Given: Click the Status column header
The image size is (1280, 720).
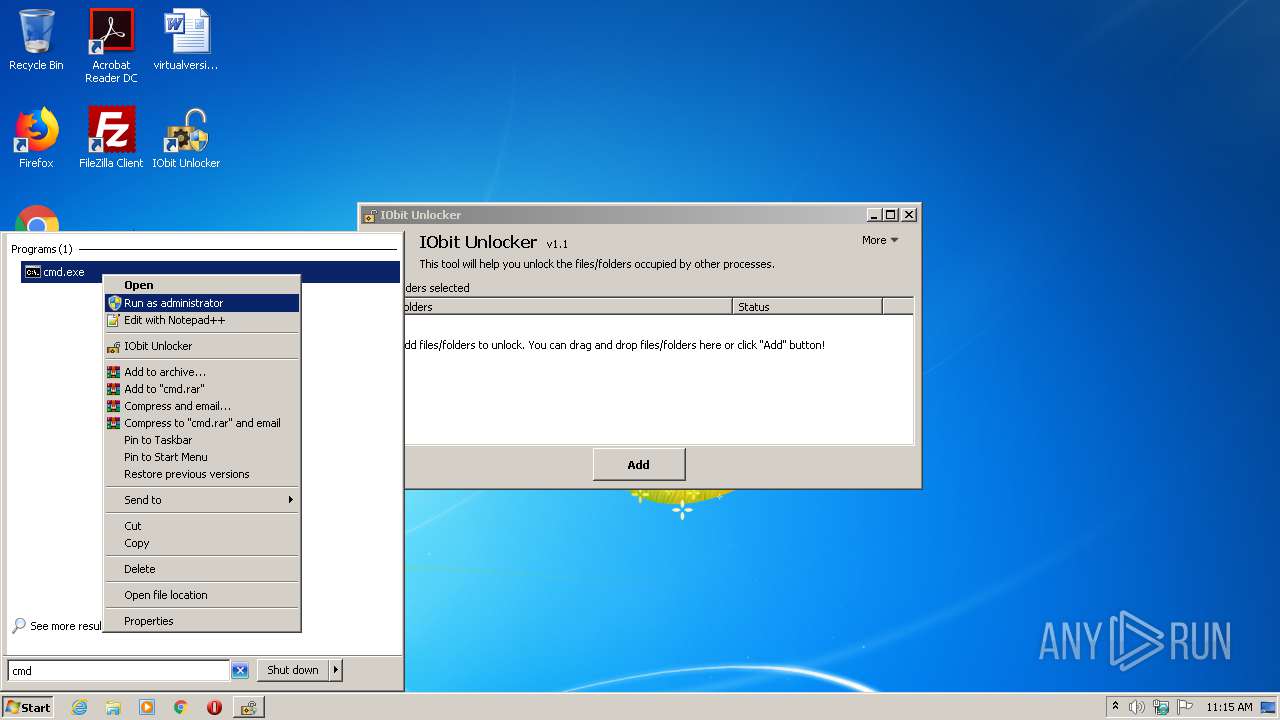Looking at the screenshot, I should [x=808, y=306].
